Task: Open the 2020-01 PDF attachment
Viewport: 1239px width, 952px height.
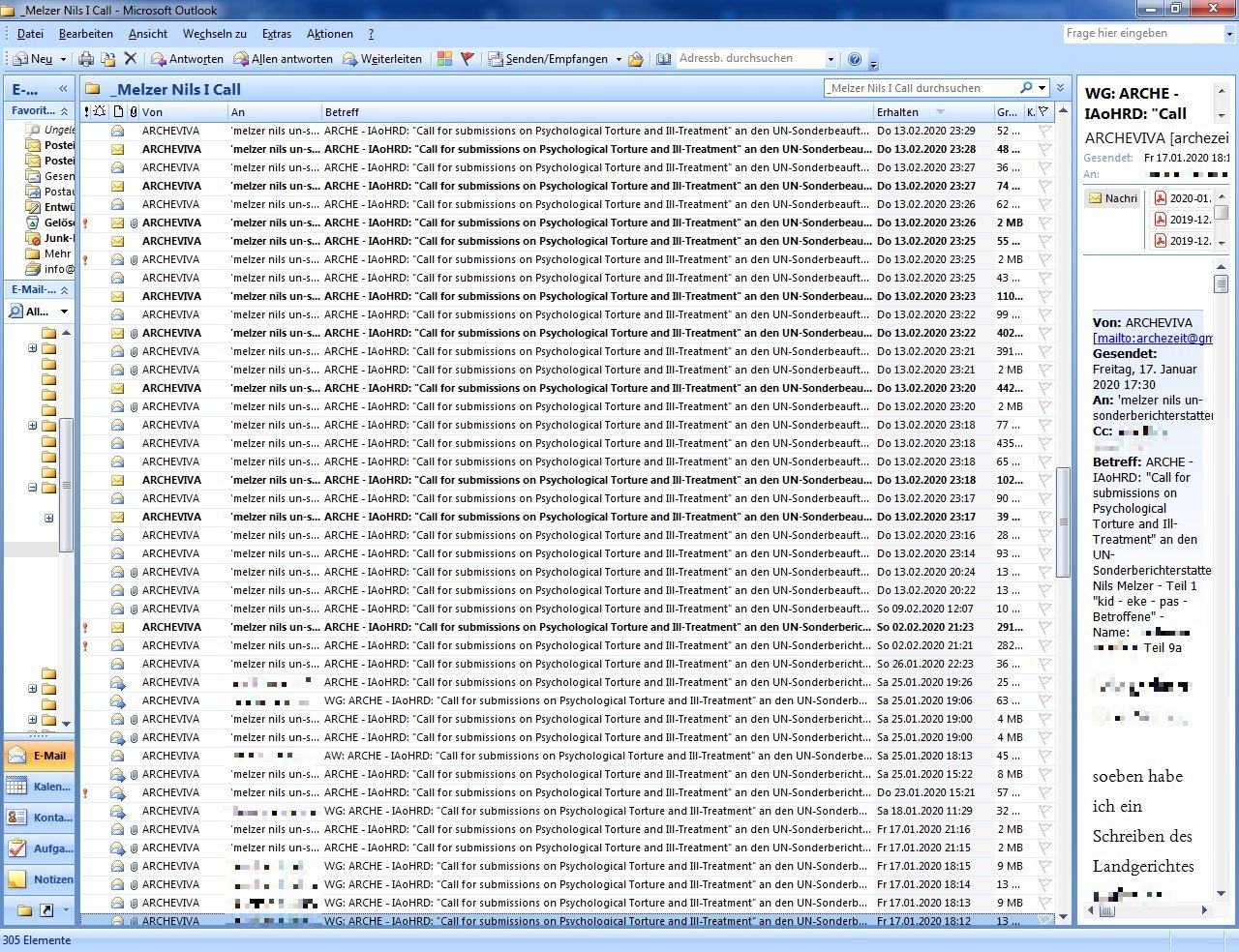Action: [x=1182, y=198]
